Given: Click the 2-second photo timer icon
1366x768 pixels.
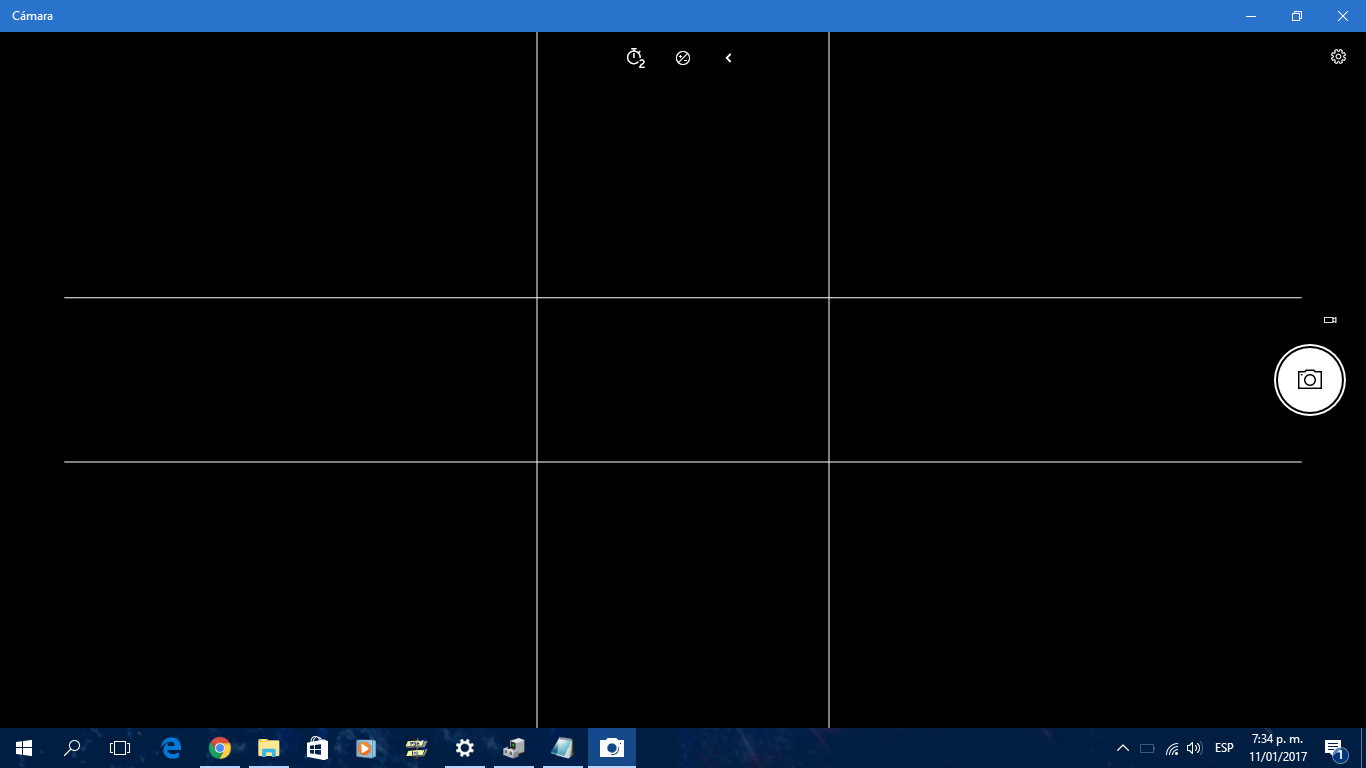Looking at the screenshot, I should 635,58.
